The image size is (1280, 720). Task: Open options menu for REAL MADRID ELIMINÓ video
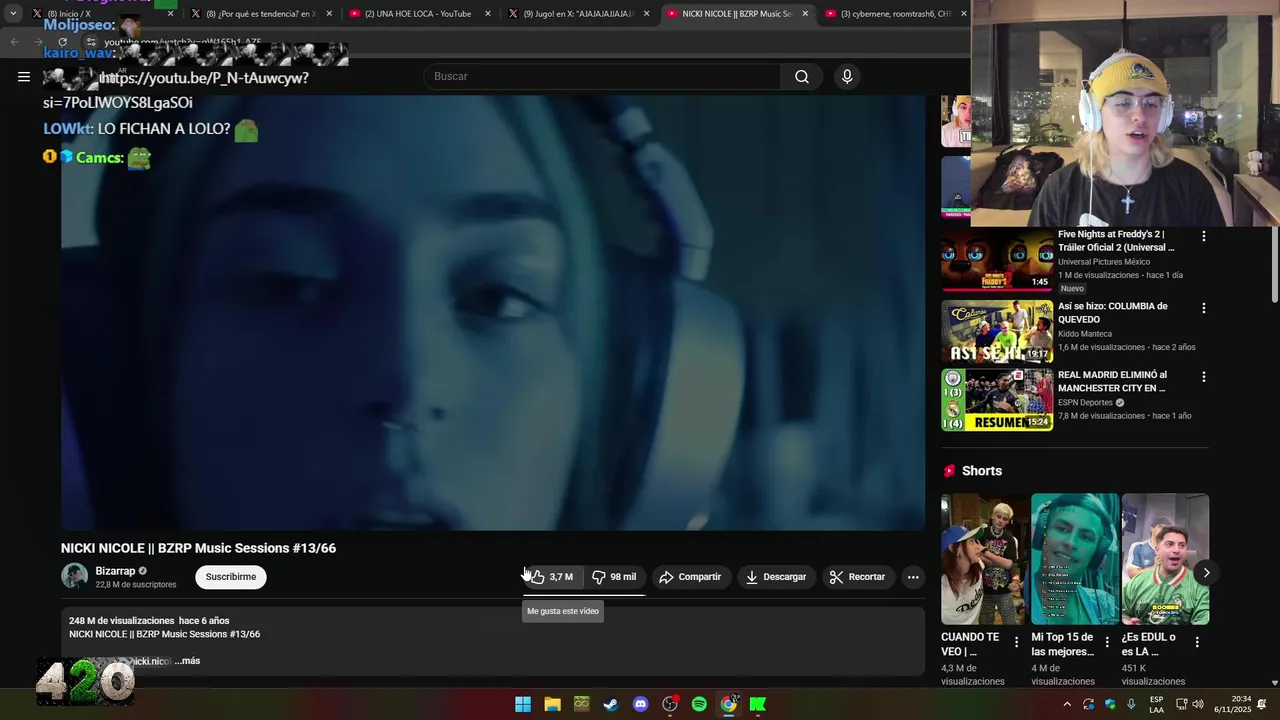click(1204, 377)
